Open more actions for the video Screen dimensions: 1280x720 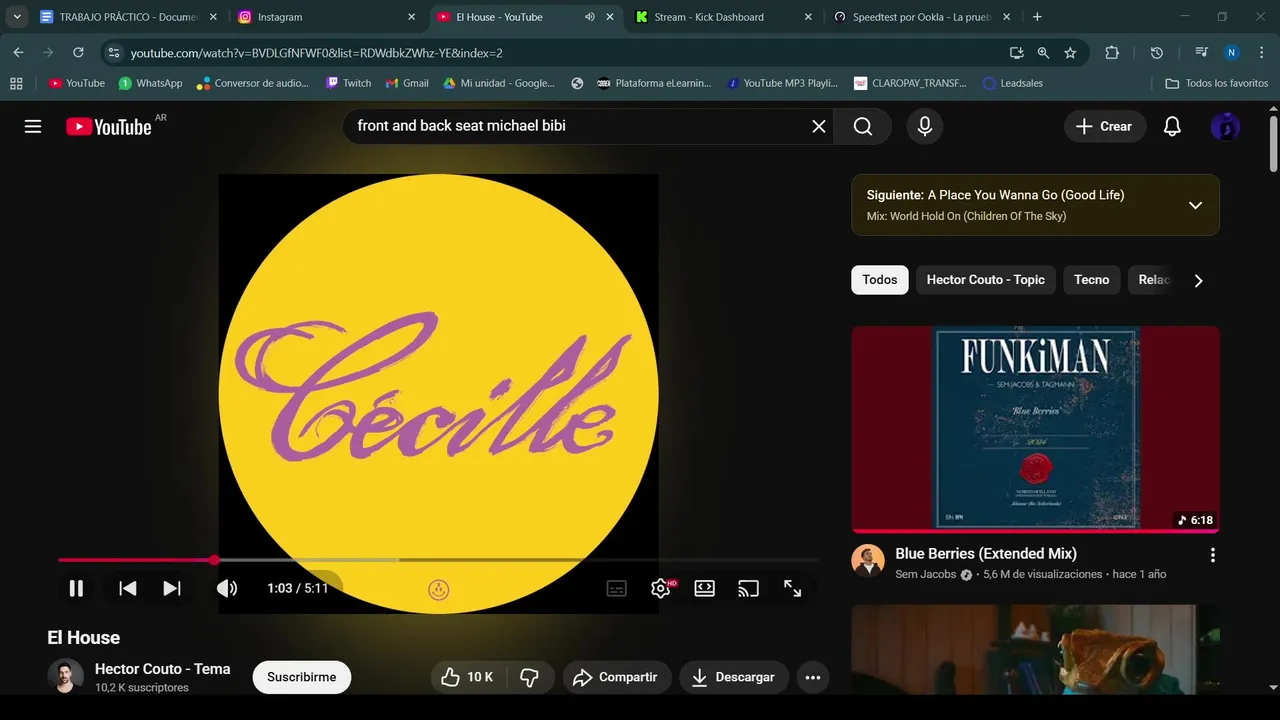coord(813,677)
